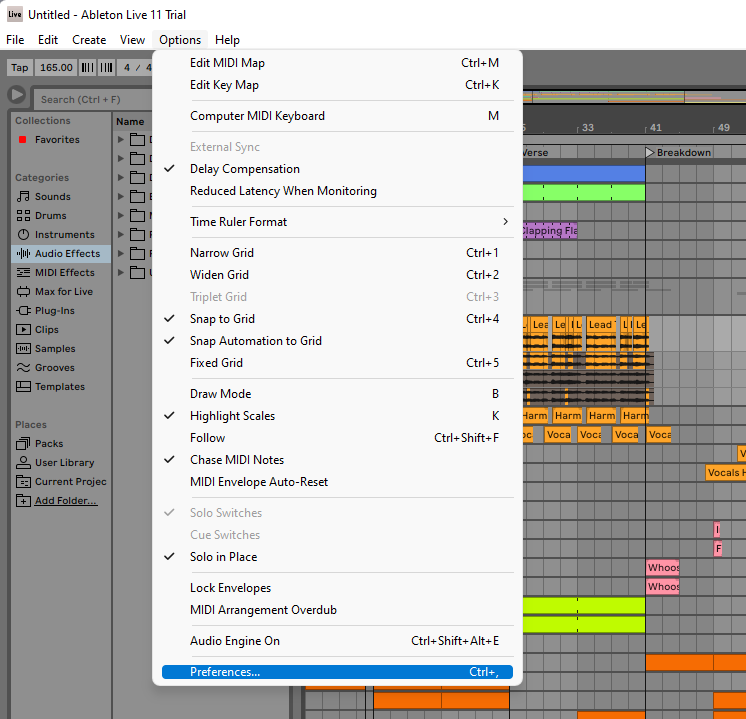Toggle Snap Automation to Grid

(337, 341)
